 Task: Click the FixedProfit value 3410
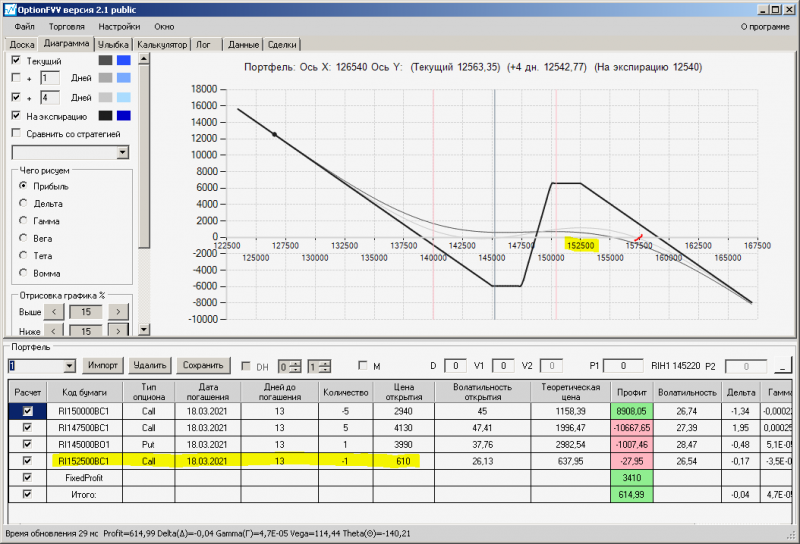[632, 478]
